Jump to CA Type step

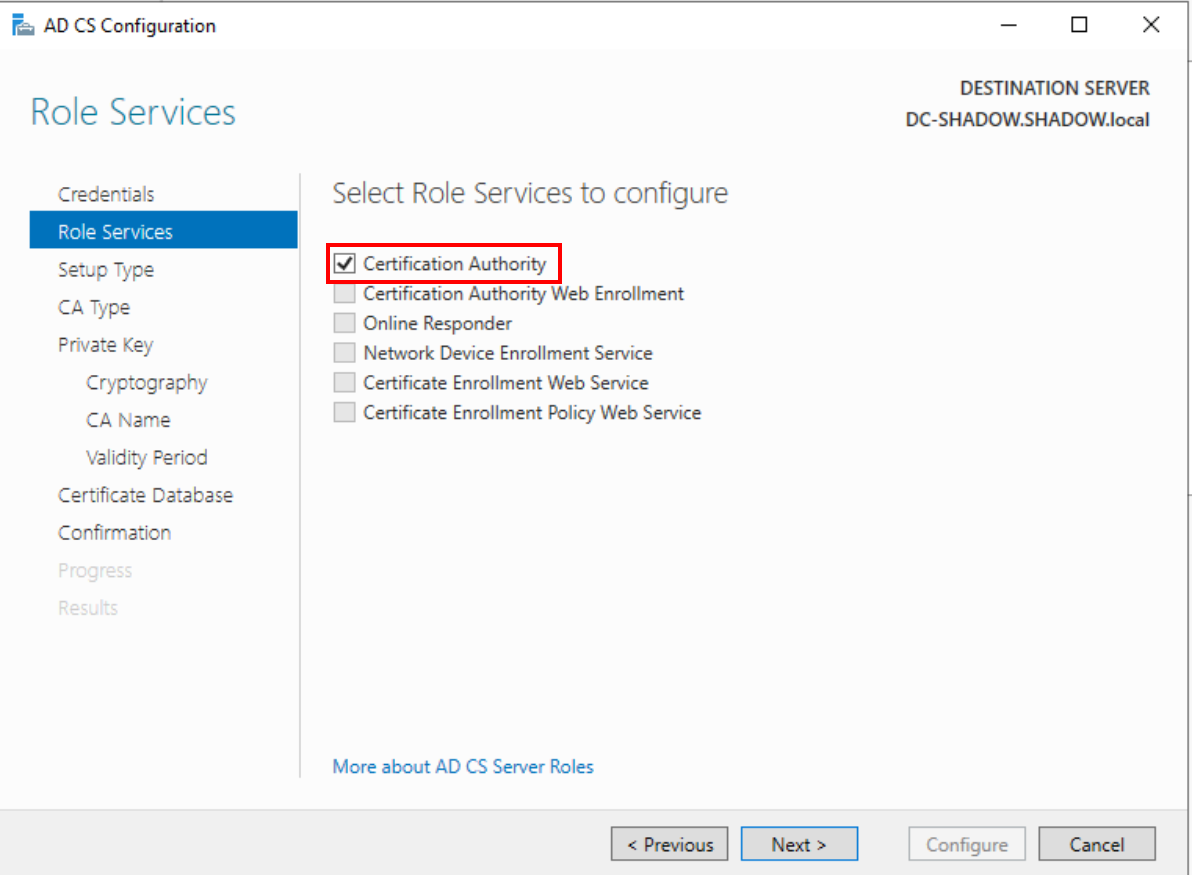(94, 308)
